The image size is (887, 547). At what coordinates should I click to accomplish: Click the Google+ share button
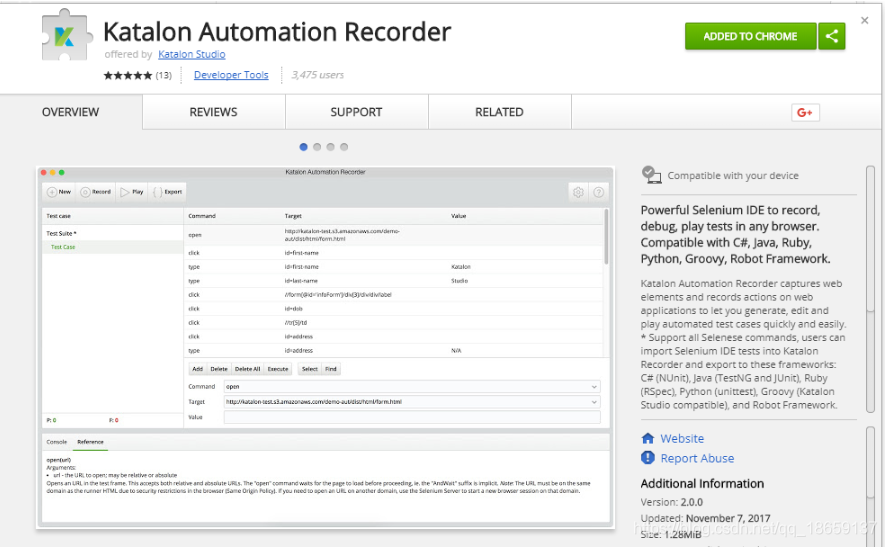(805, 113)
